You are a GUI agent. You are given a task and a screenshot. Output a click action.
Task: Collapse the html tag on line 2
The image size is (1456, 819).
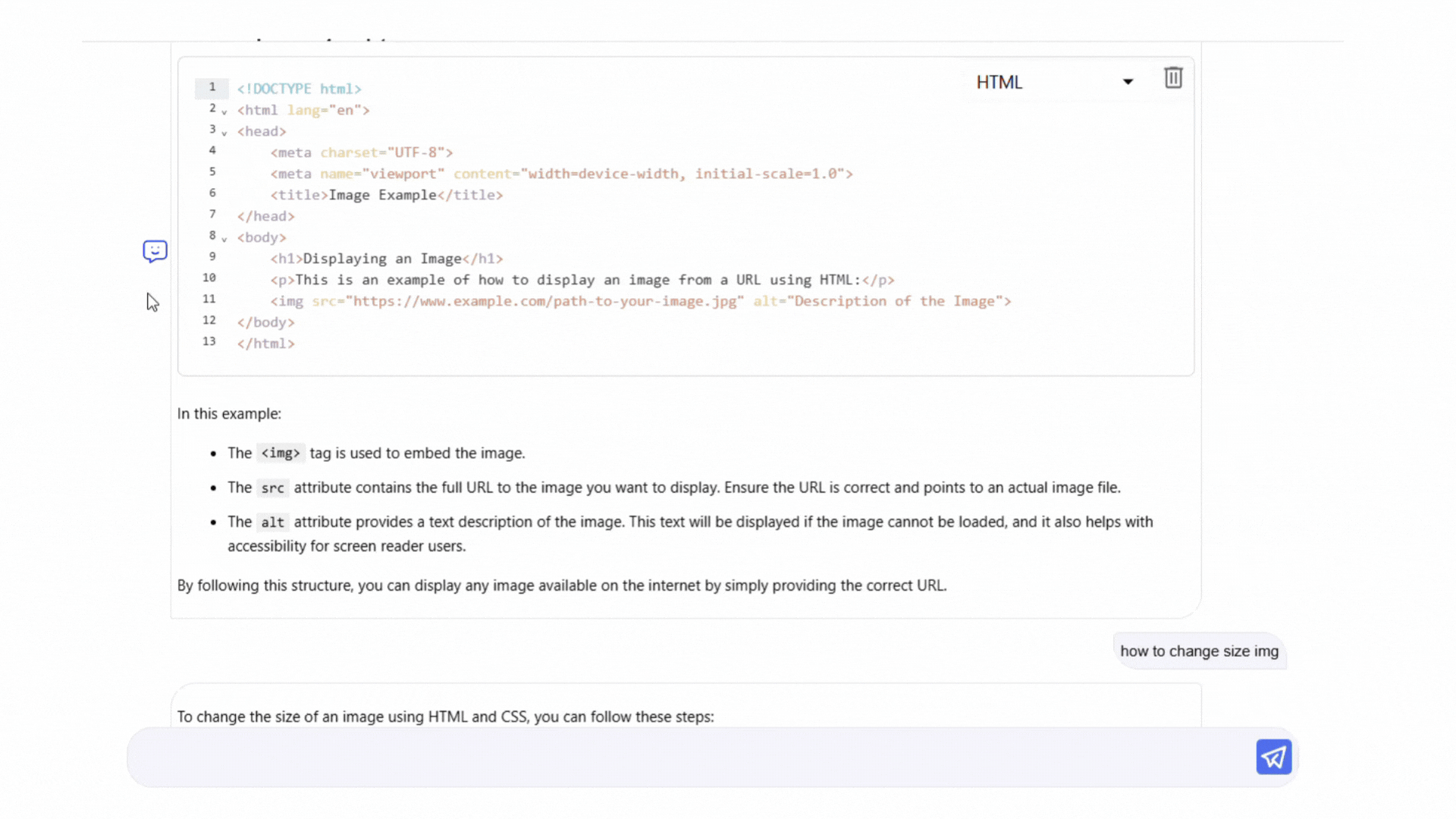tap(224, 111)
